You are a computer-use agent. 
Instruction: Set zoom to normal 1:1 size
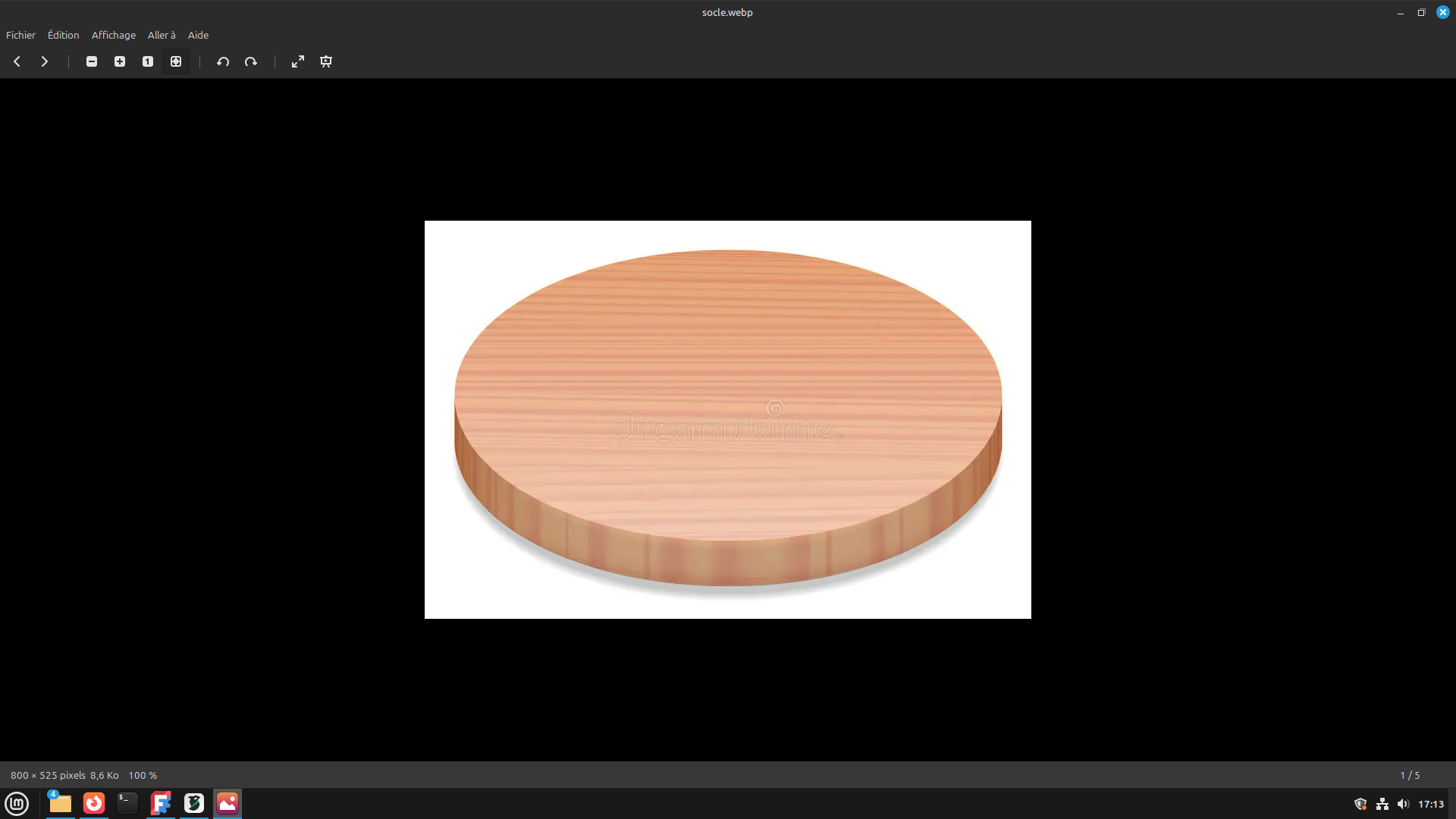148,61
